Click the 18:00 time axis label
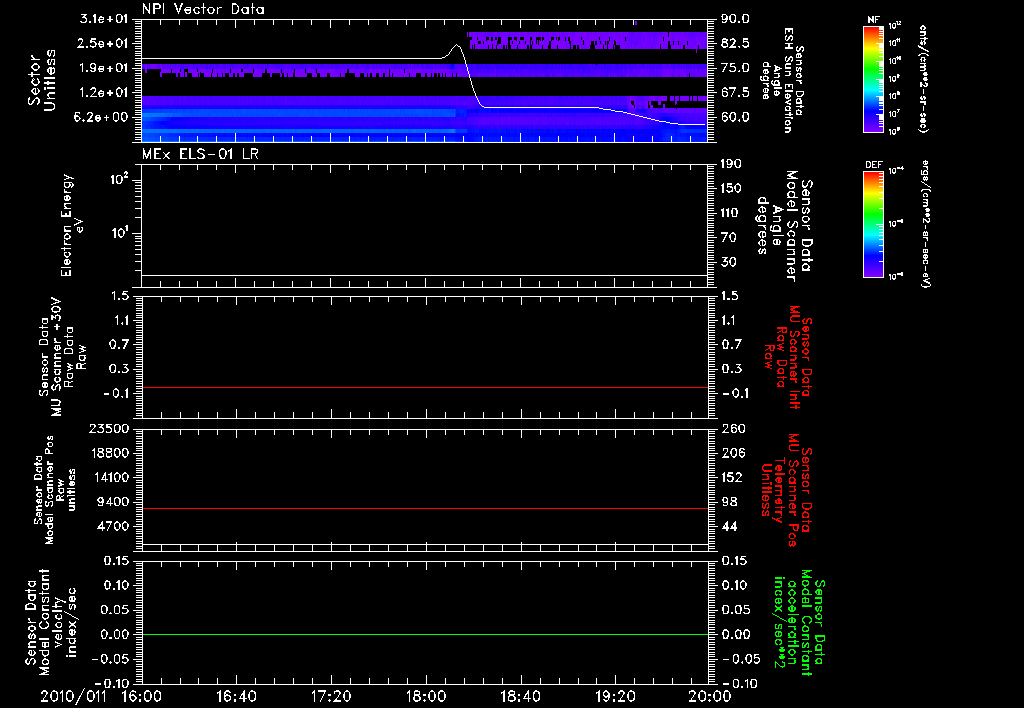Viewport: 1024px width, 708px height. click(426, 696)
